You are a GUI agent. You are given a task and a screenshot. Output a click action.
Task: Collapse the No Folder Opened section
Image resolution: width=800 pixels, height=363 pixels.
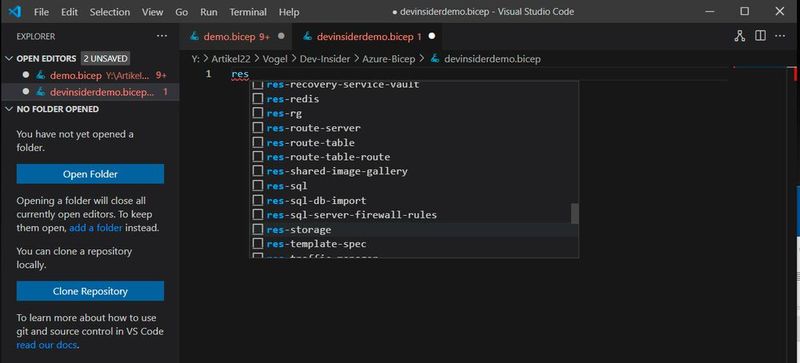point(9,109)
